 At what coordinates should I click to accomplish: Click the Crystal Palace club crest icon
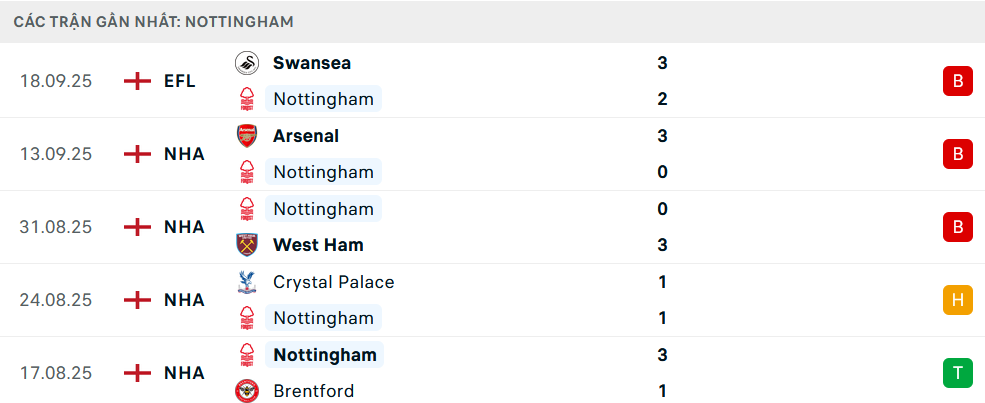tap(246, 282)
